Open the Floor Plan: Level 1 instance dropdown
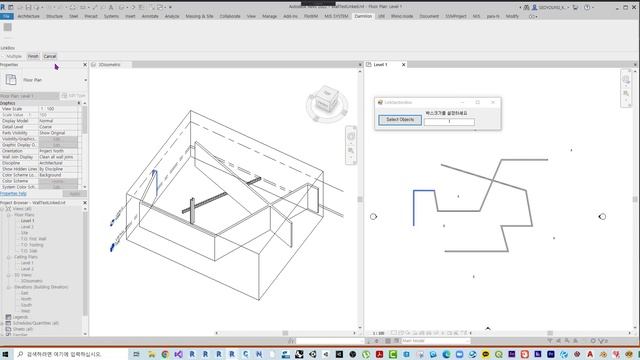The image size is (640, 360). click(29, 96)
